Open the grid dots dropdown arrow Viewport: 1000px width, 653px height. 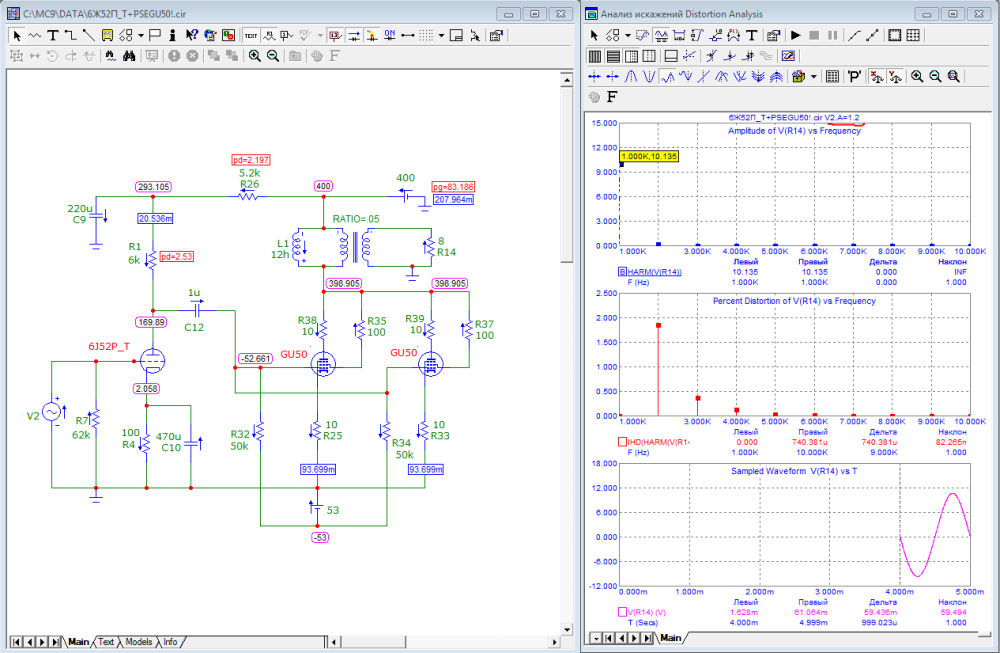pos(443,34)
